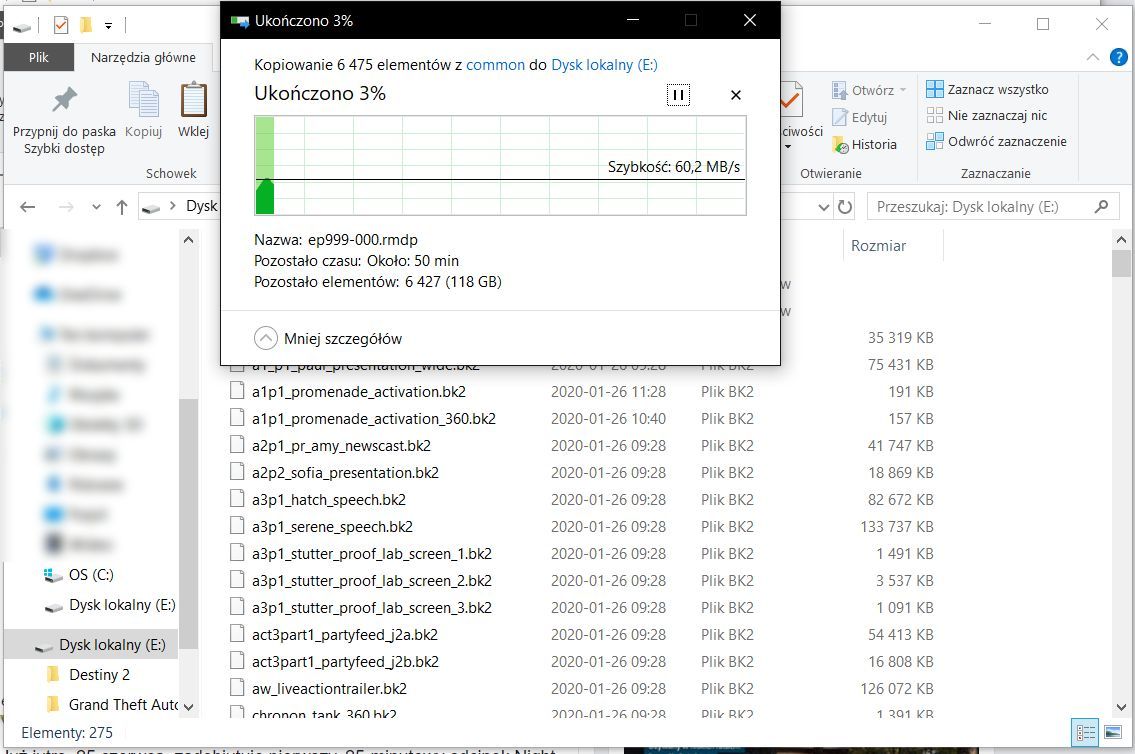Cancel the copy with the X button
Screen dimensions: 1135x754
click(736, 95)
